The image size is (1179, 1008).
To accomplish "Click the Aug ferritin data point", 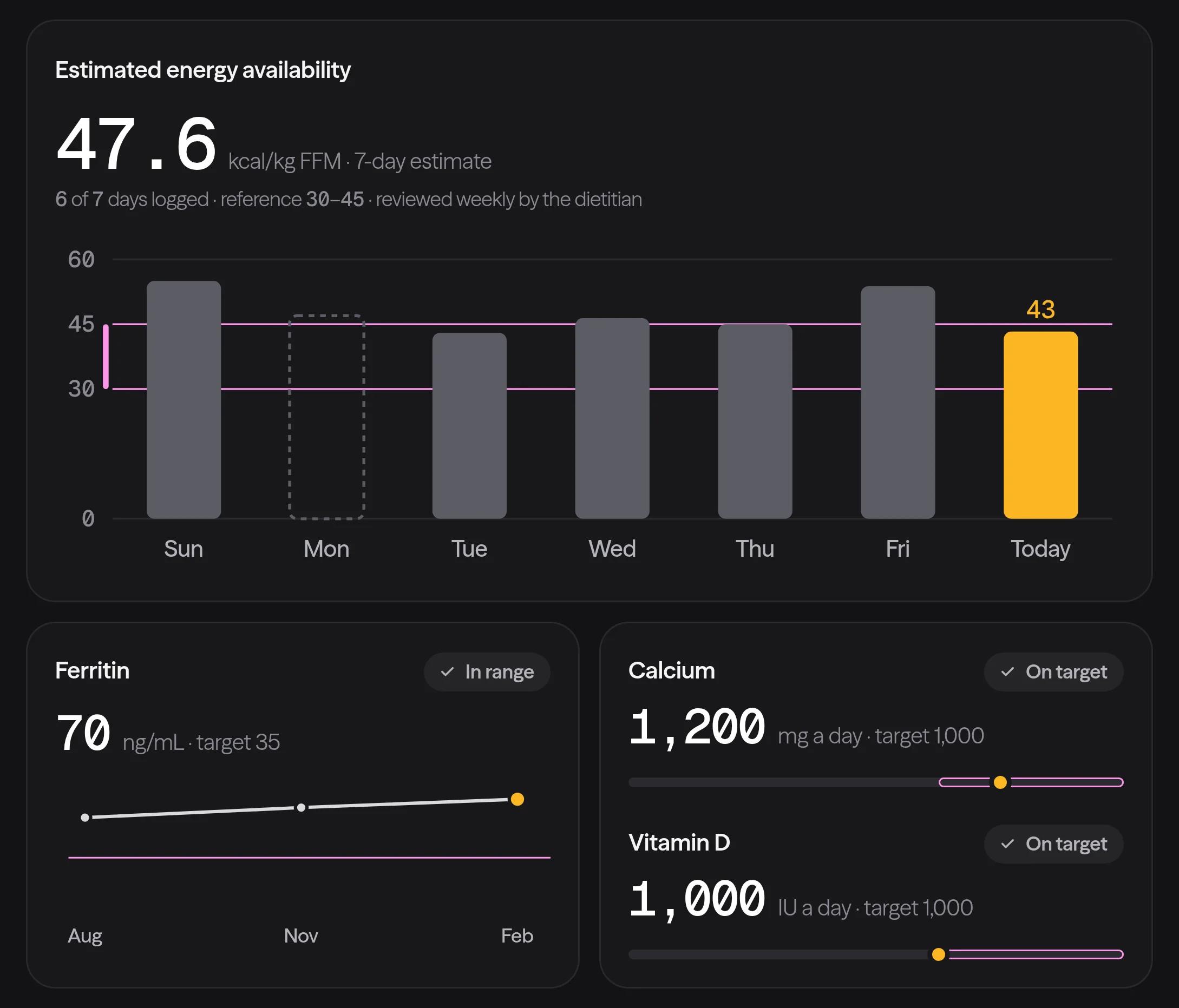I will tap(85, 818).
